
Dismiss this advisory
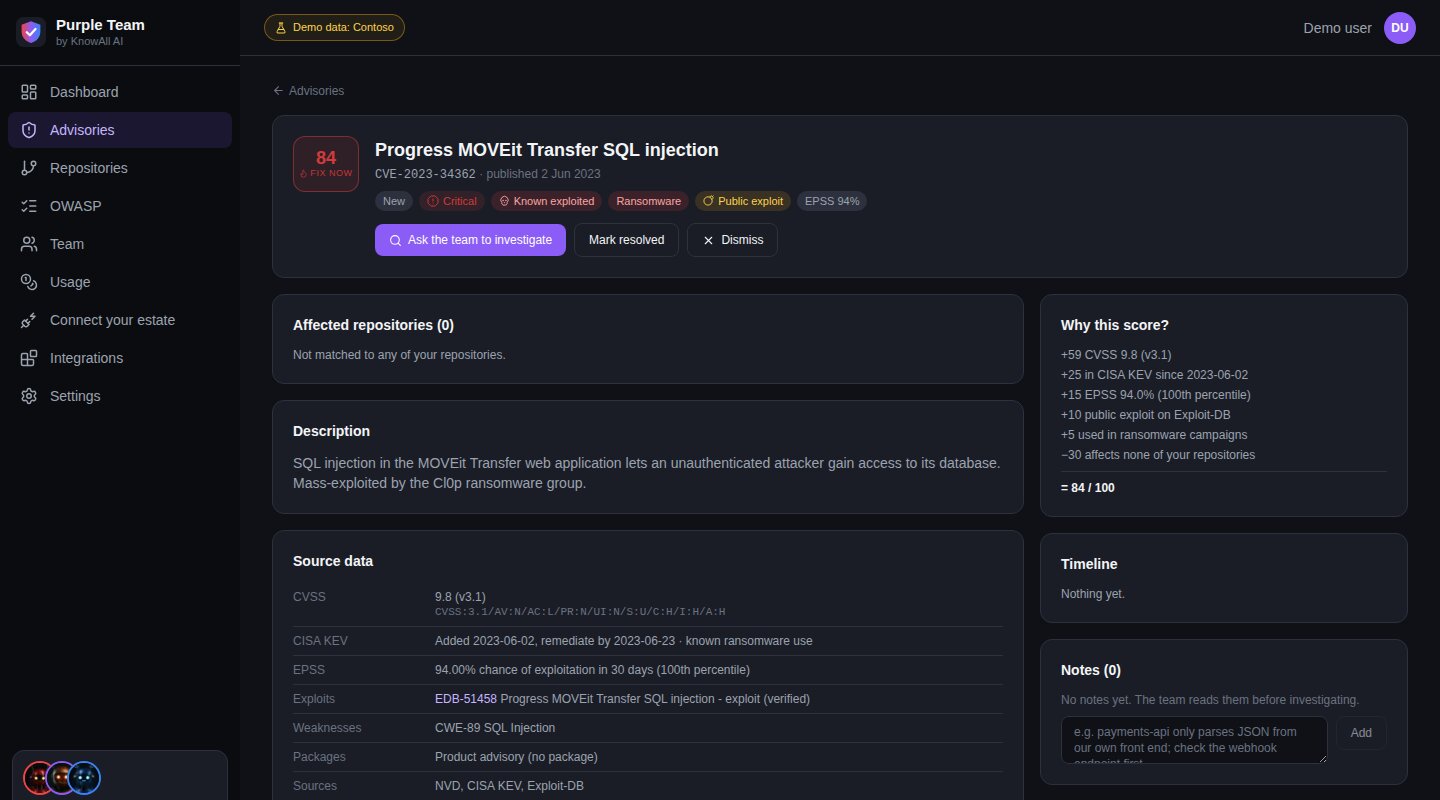732,240
